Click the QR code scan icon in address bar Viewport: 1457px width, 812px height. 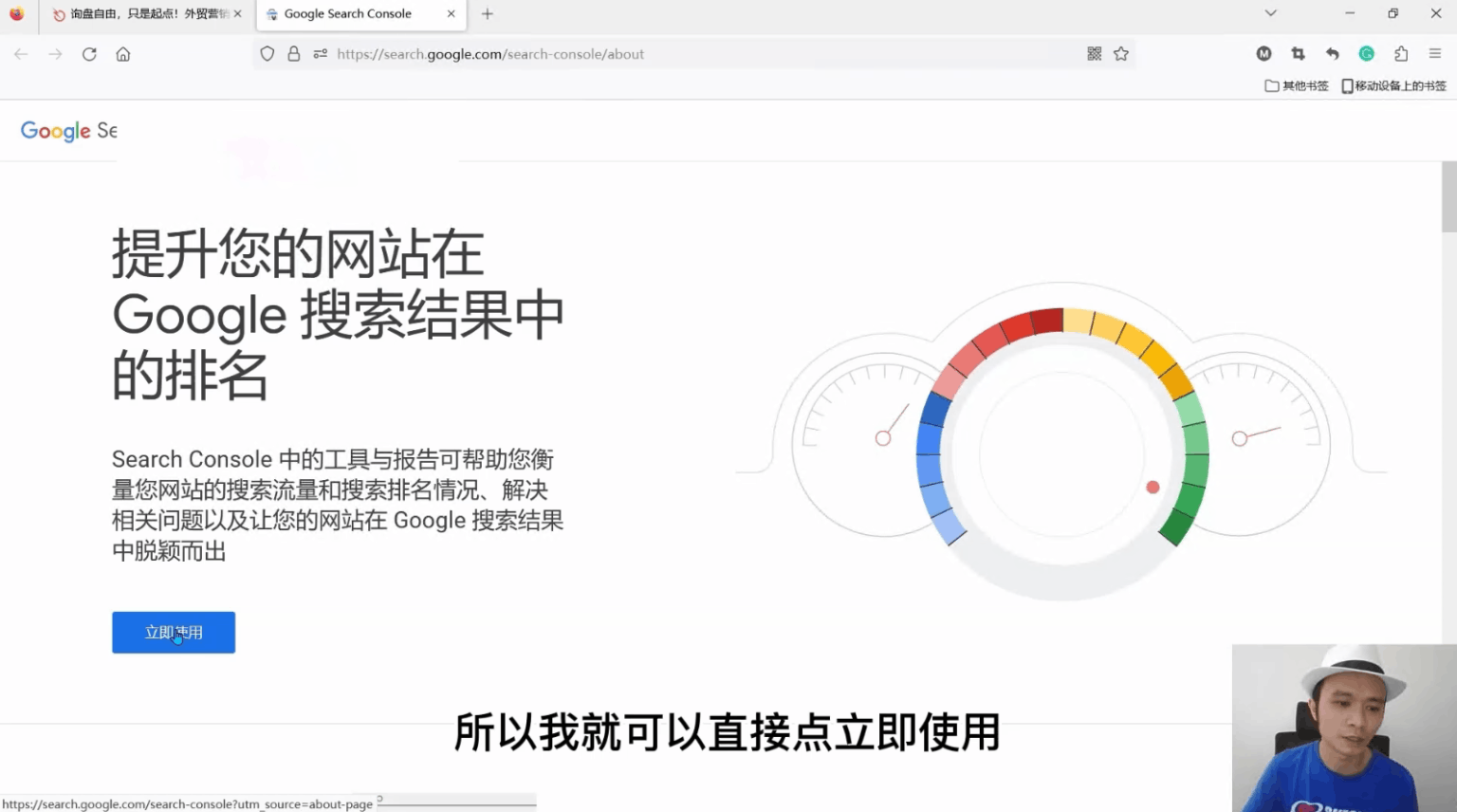coord(1094,53)
